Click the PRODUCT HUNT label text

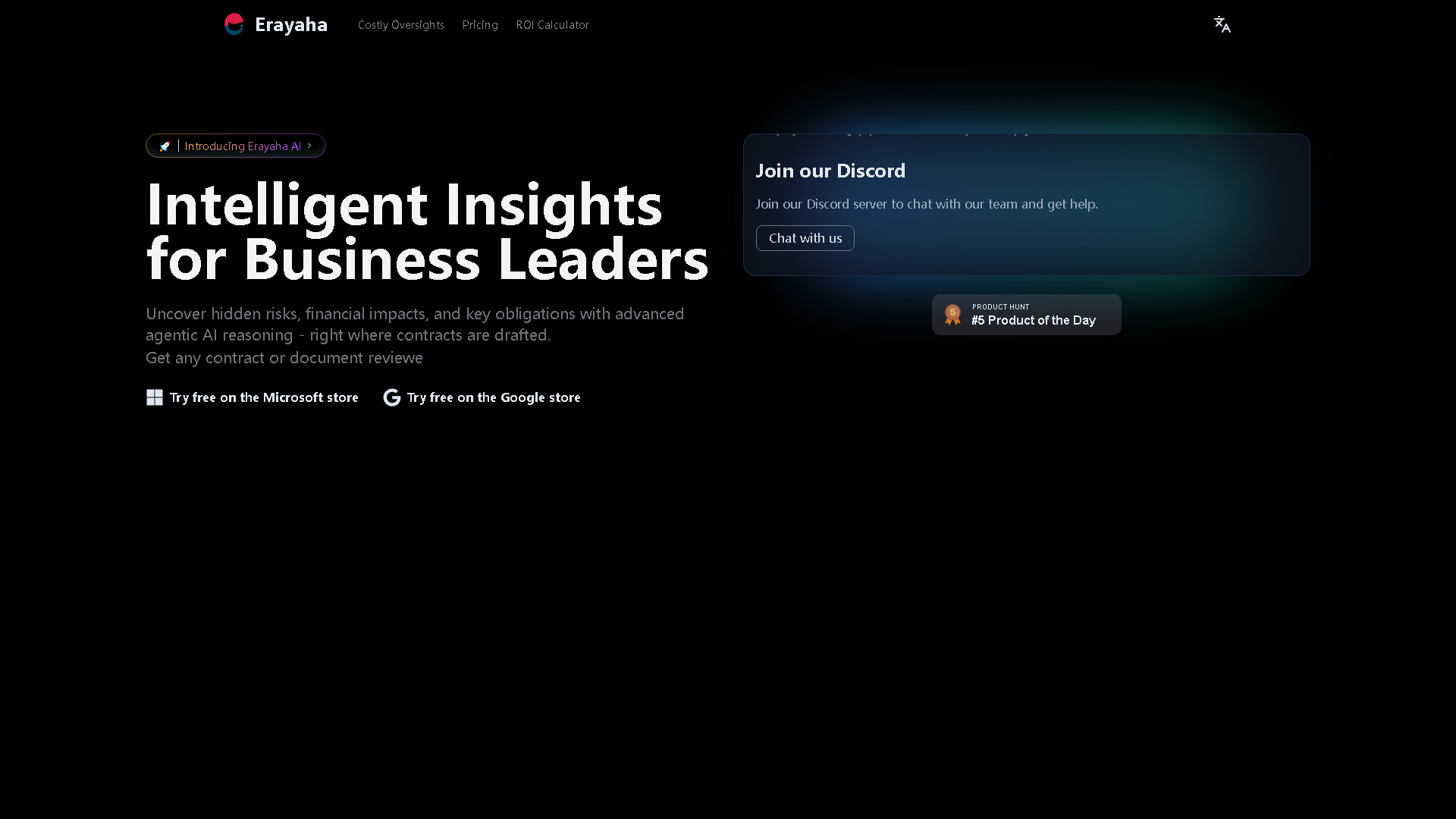(1000, 307)
